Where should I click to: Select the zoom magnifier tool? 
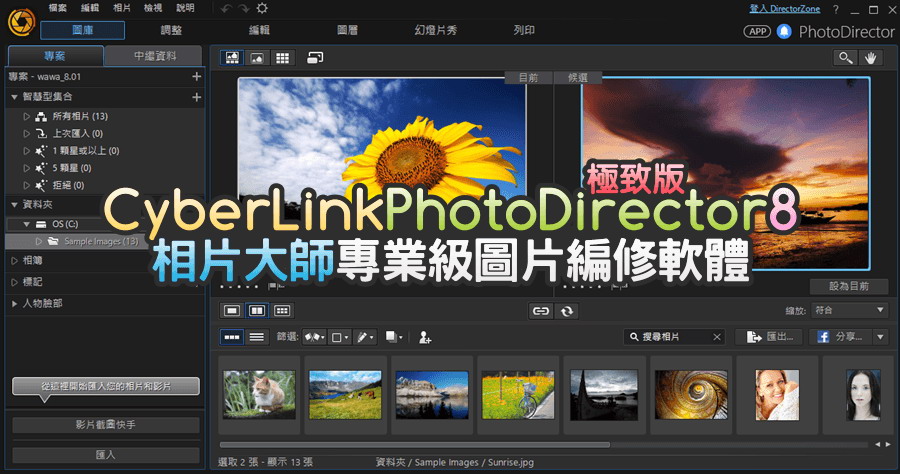[845, 58]
